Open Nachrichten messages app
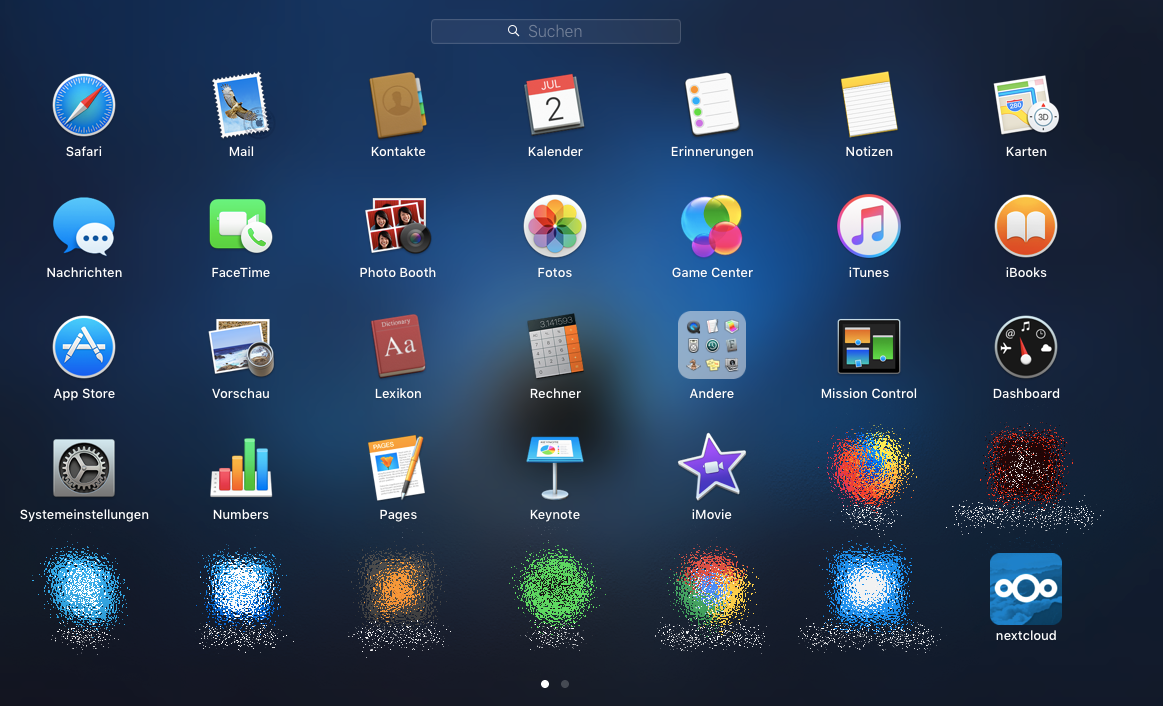This screenshot has height=706, width=1163. (x=84, y=226)
